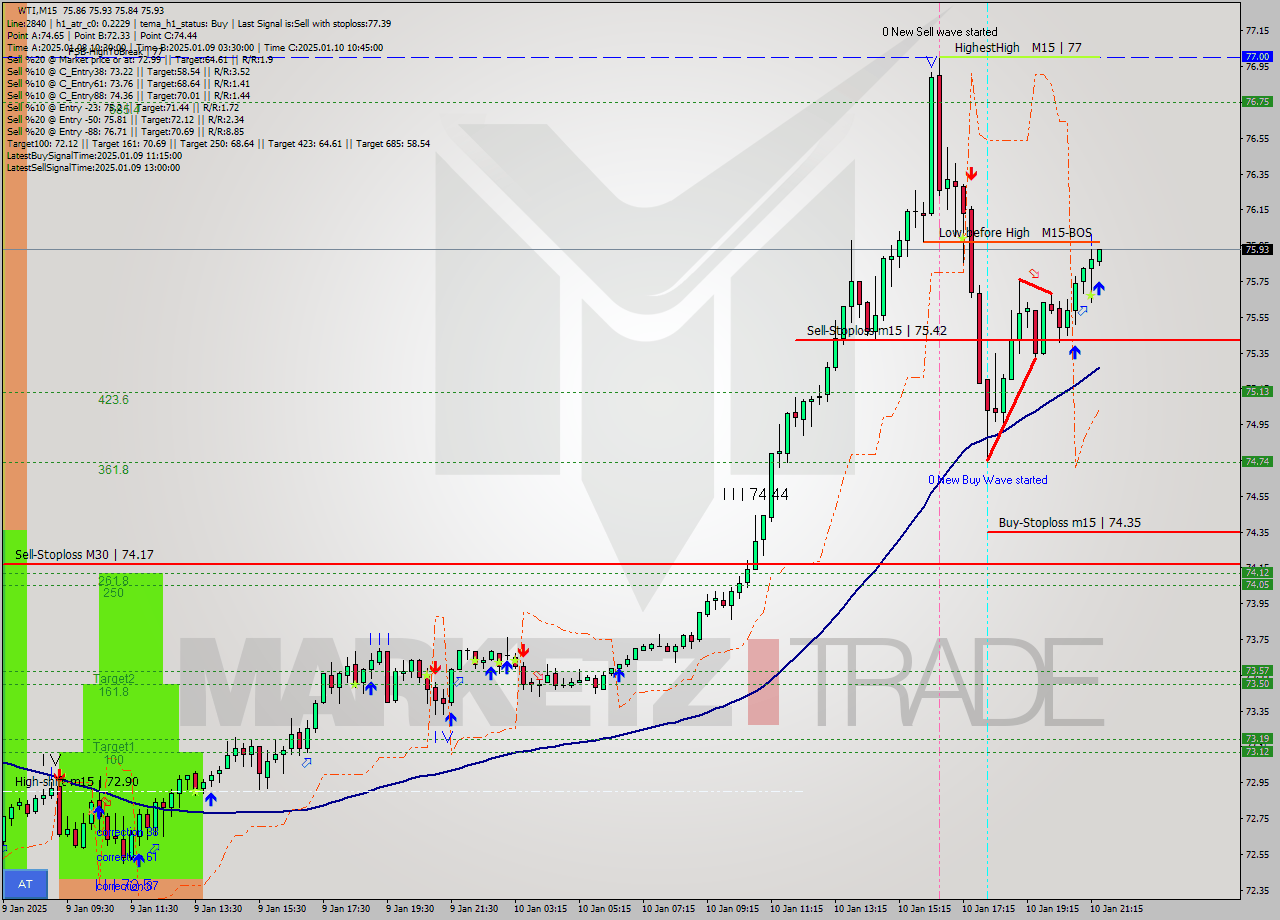Select the 'I I I 74.44' wave label
The height and width of the screenshot is (920, 1280).
coord(755,494)
